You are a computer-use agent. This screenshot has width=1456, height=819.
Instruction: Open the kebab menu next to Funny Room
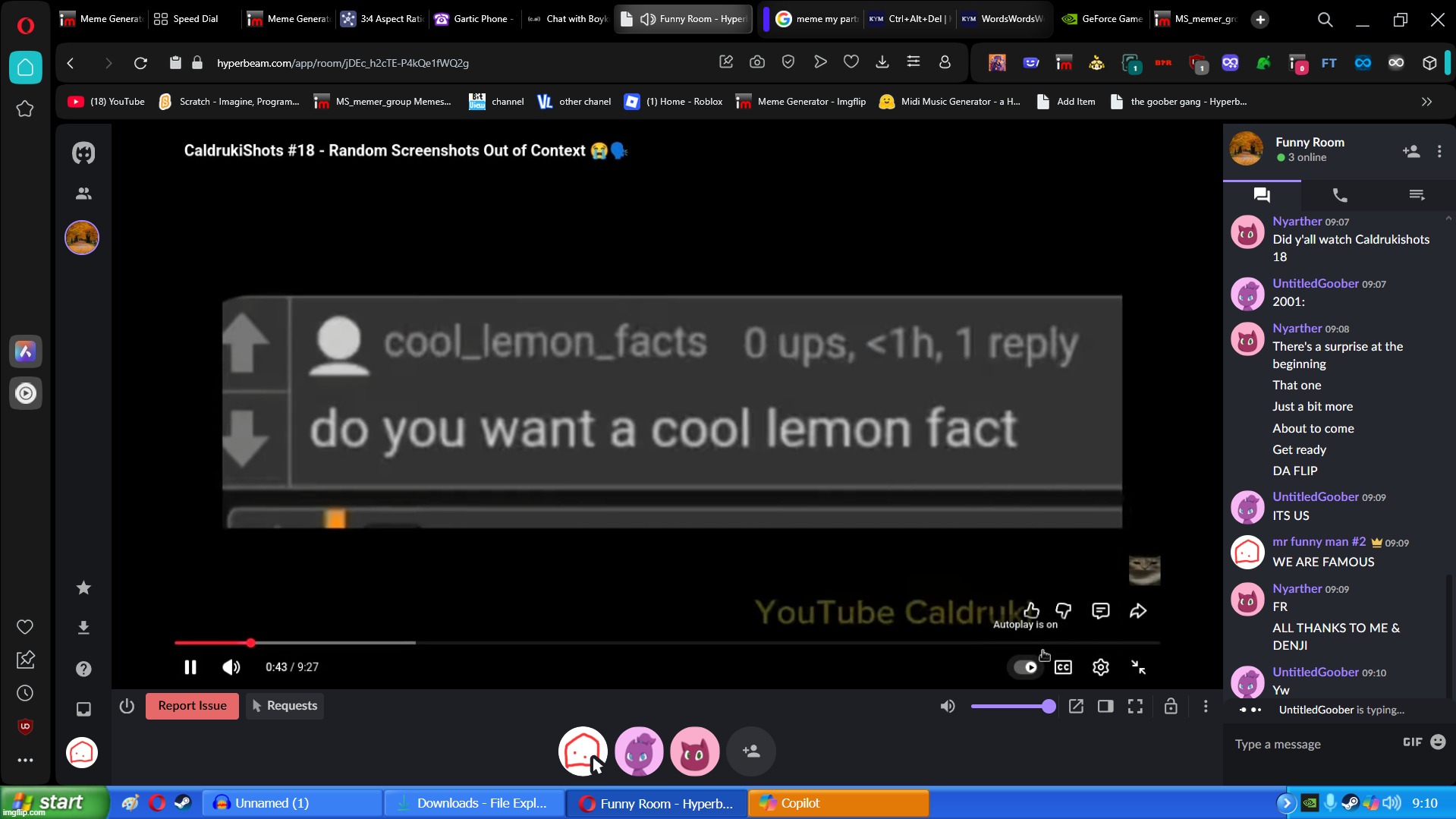tap(1439, 151)
